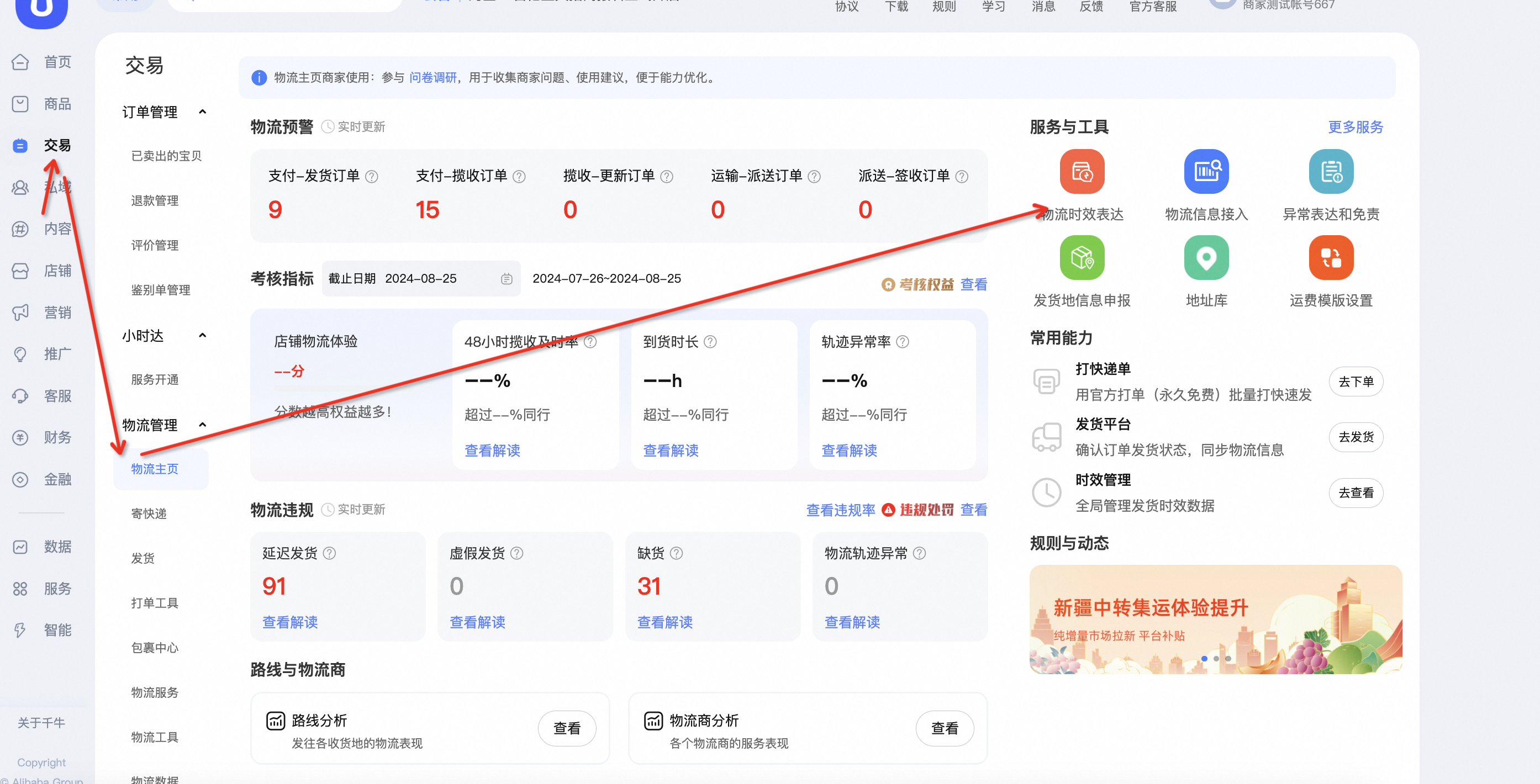This screenshot has width=1540, height=784.
Task: Select the second banner carousel dot
Action: click(x=1215, y=659)
